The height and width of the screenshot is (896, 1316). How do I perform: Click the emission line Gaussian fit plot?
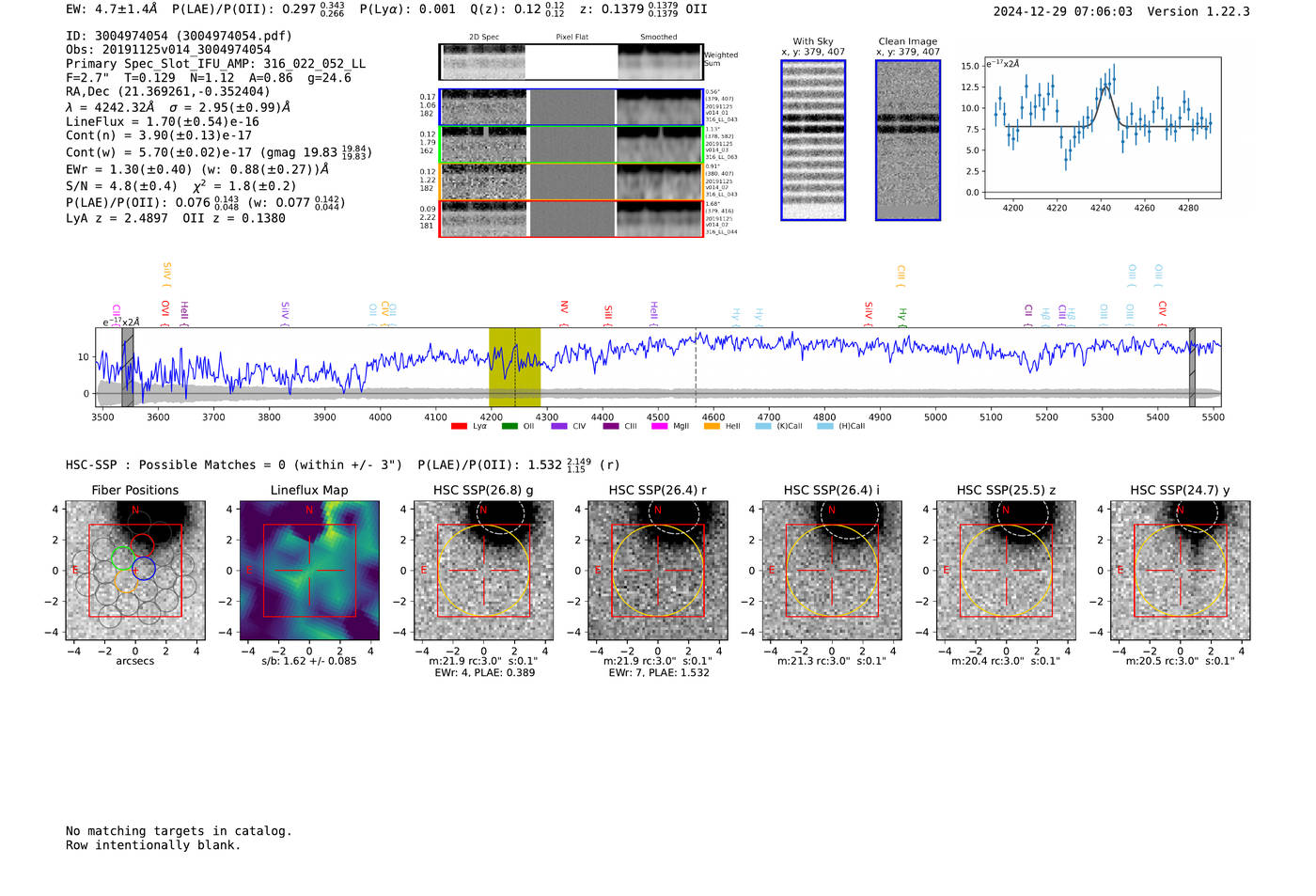pos(1102,128)
